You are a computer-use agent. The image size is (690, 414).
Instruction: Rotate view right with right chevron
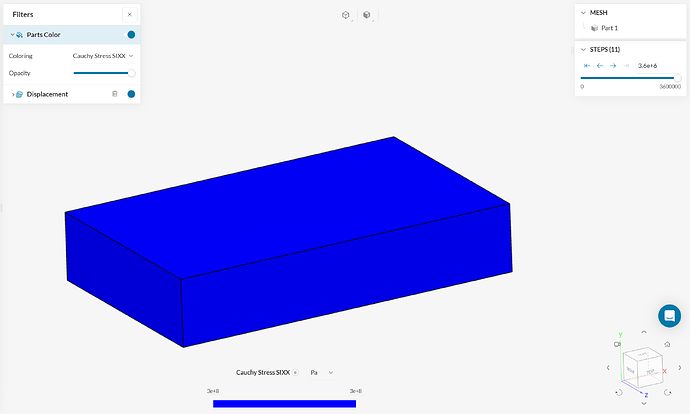click(x=680, y=367)
